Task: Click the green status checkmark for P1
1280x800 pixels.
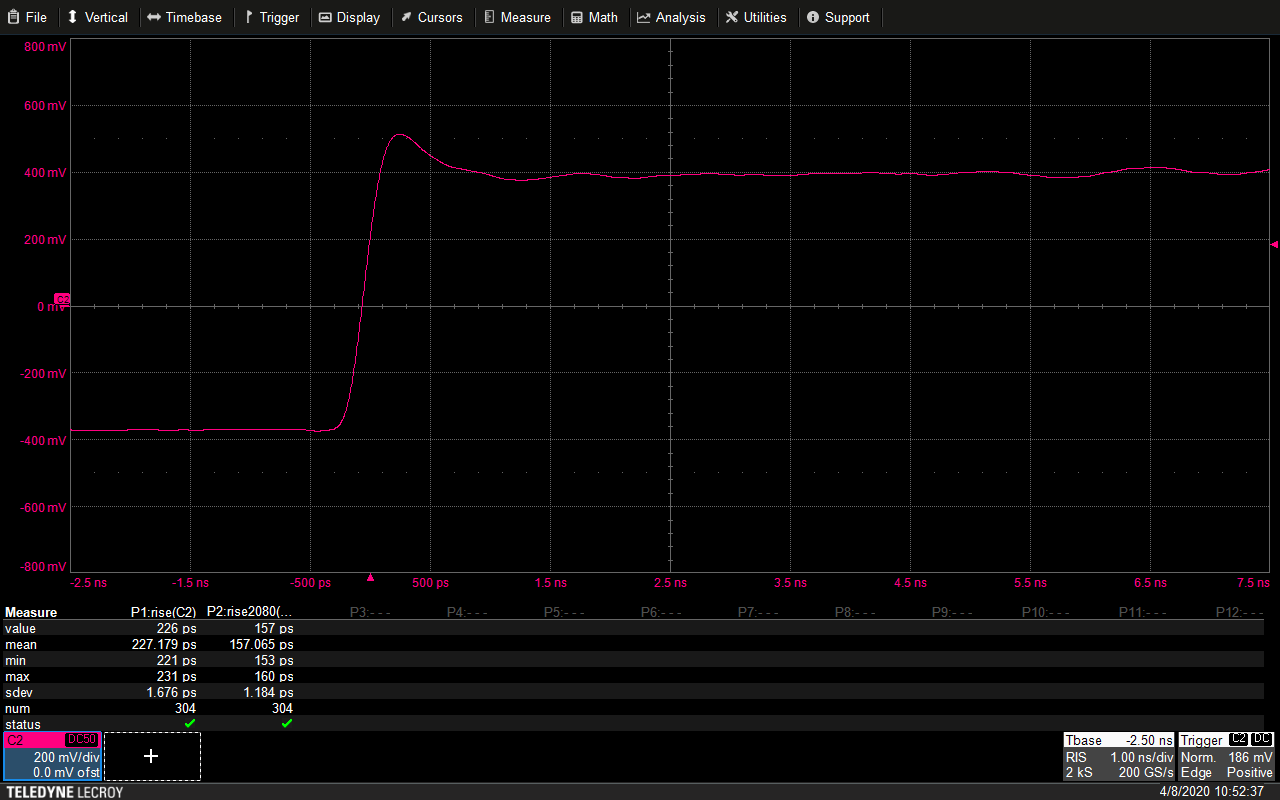Action: click(x=190, y=723)
